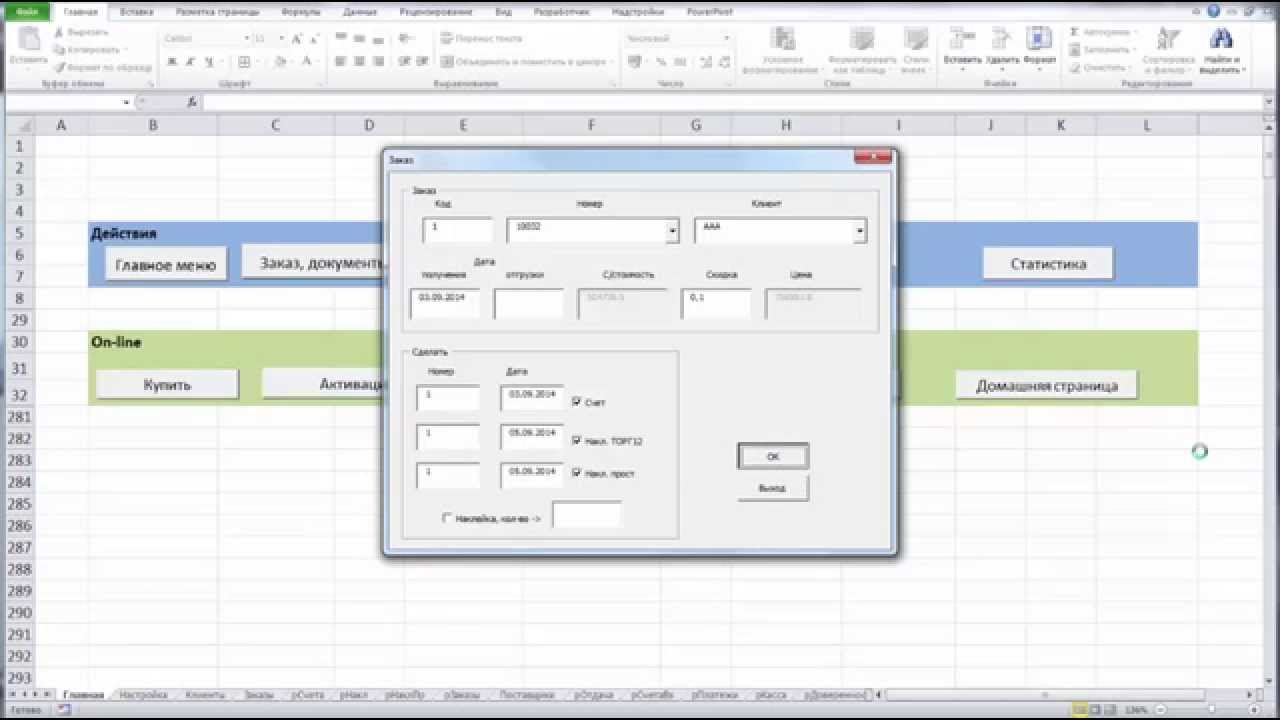Screen dimensions: 1280x720
Task: Open the number format dropdown
Action: click(727, 38)
